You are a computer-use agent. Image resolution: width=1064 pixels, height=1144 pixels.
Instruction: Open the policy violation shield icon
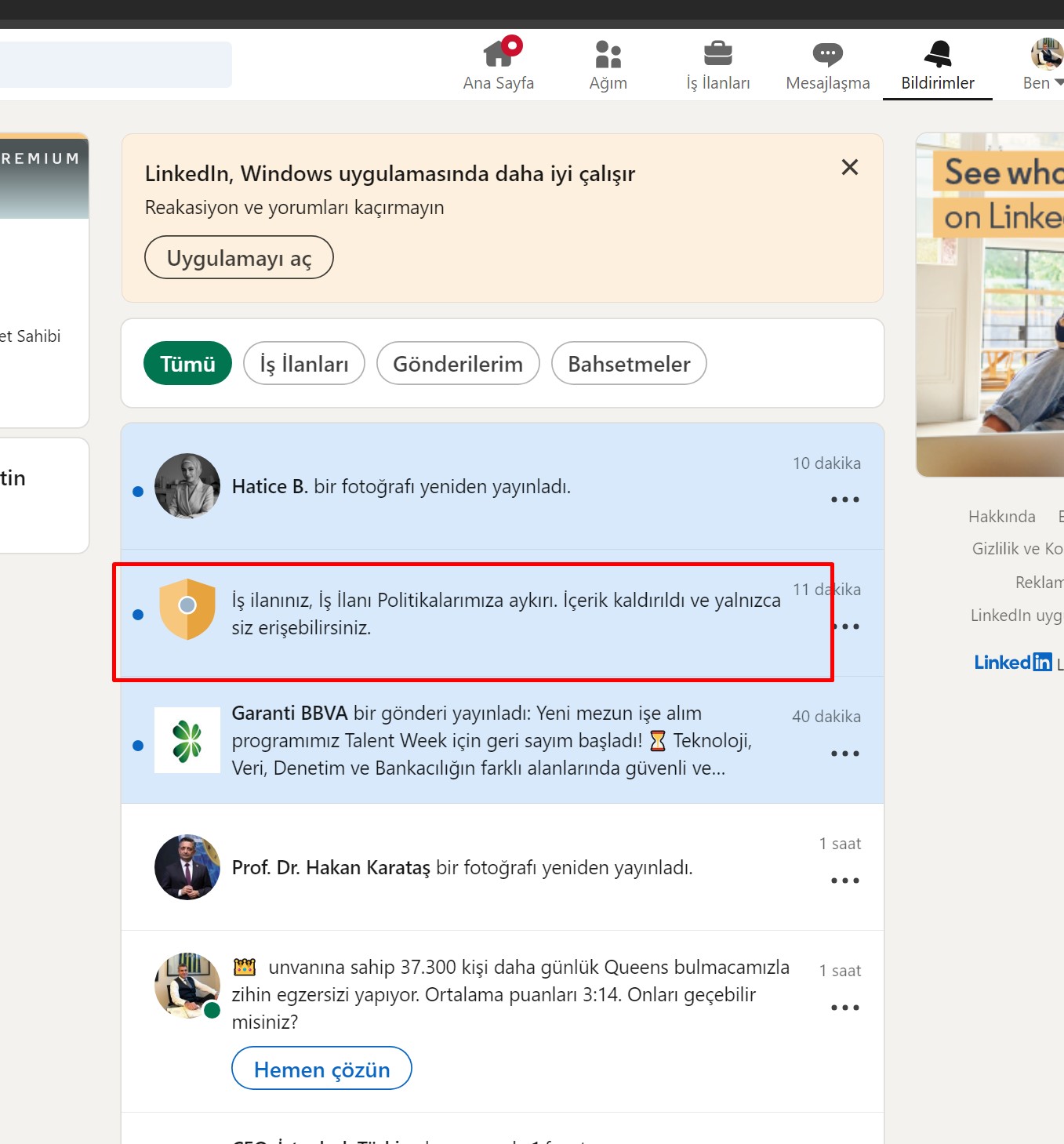pyautogui.click(x=187, y=609)
